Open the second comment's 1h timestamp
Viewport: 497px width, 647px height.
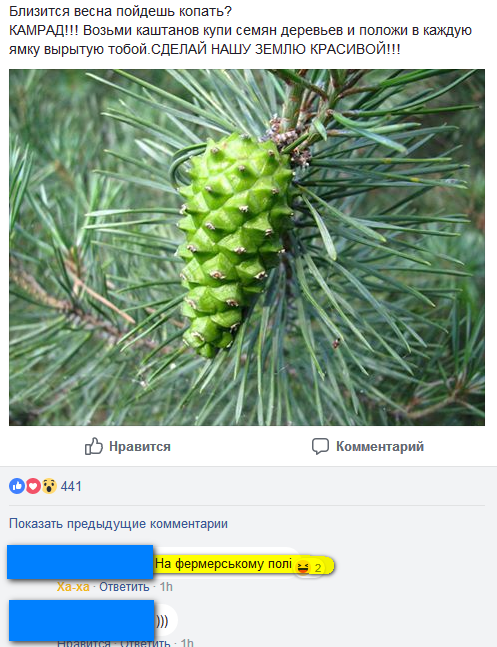[187, 642]
